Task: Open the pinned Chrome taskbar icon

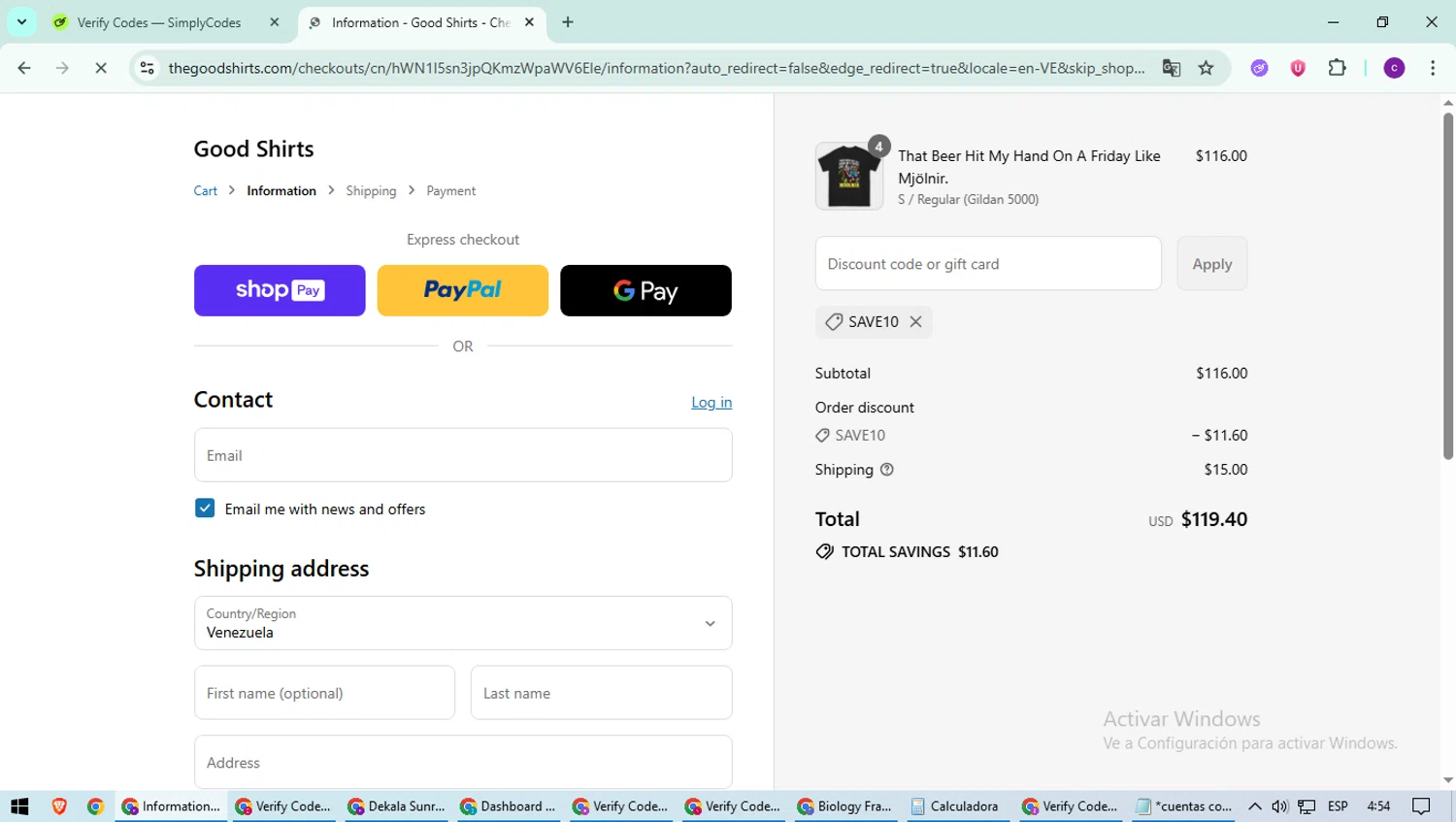Action: pos(95,806)
